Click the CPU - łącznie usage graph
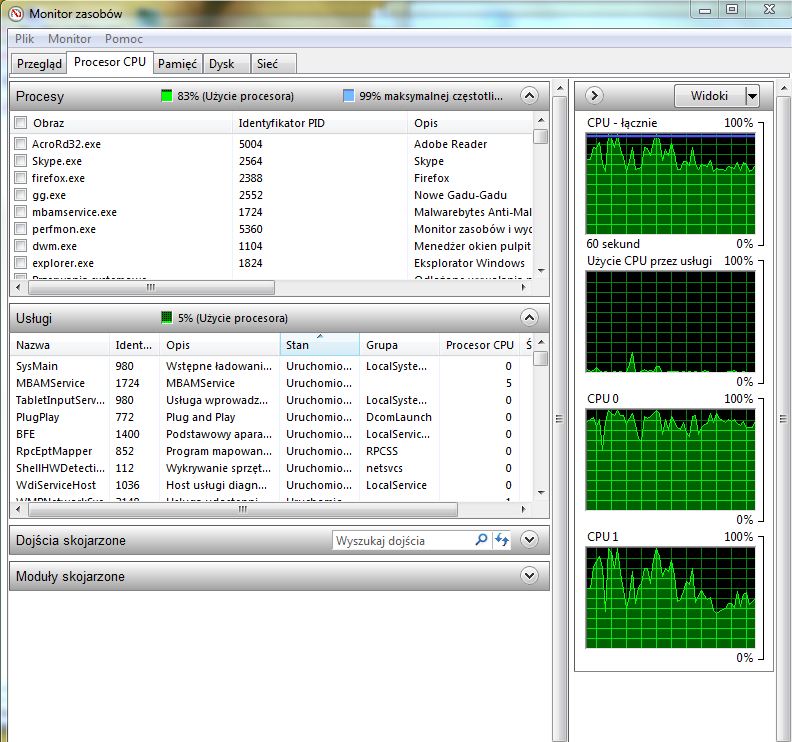The height and width of the screenshot is (742, 792). coord(670,183)
